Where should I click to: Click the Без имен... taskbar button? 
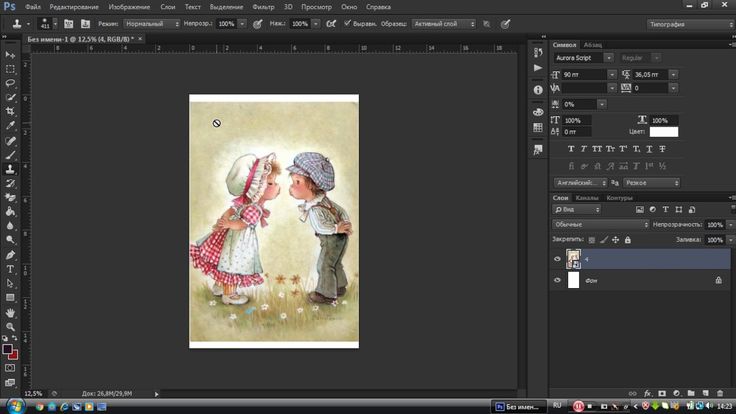tap(519, 406)
